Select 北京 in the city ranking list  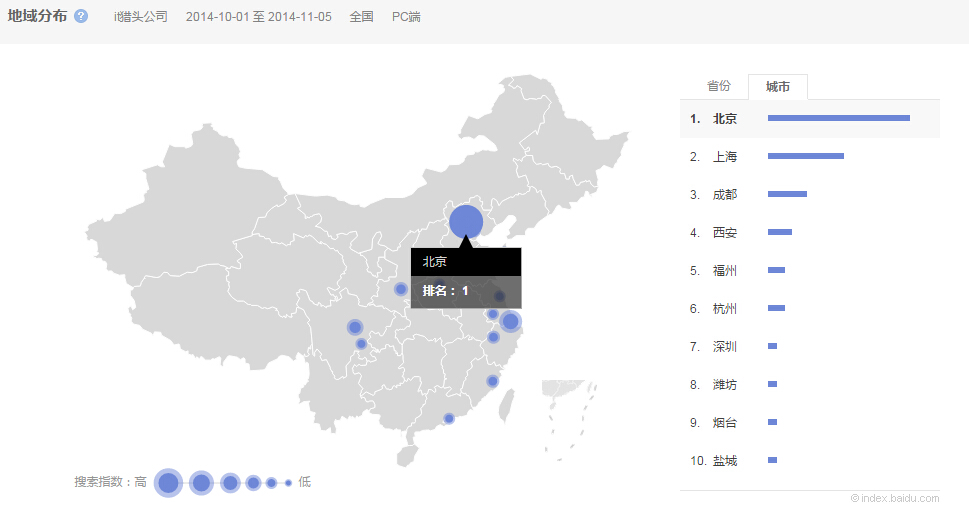[724, 119]
